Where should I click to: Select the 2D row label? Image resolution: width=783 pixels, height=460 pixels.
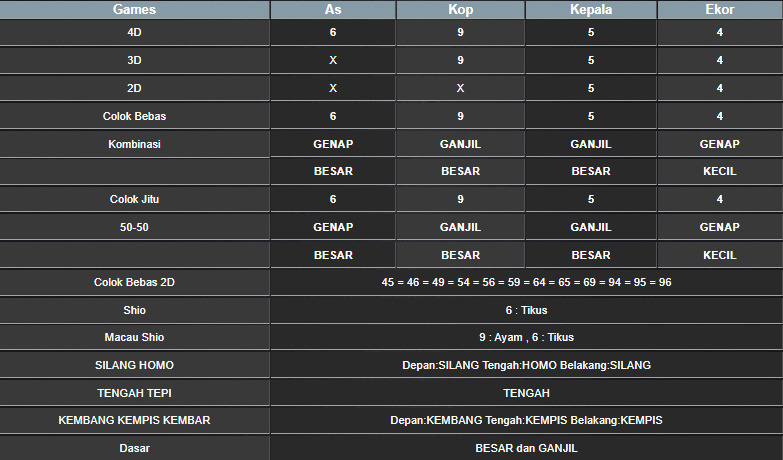coord(134,88)
